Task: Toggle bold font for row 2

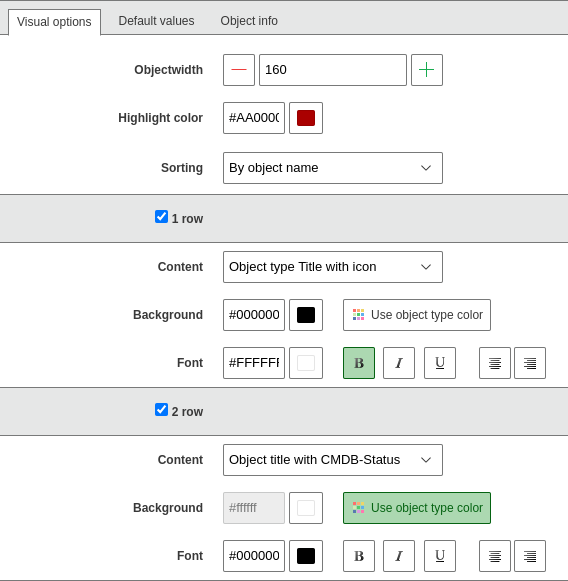Action: [359, 556]
